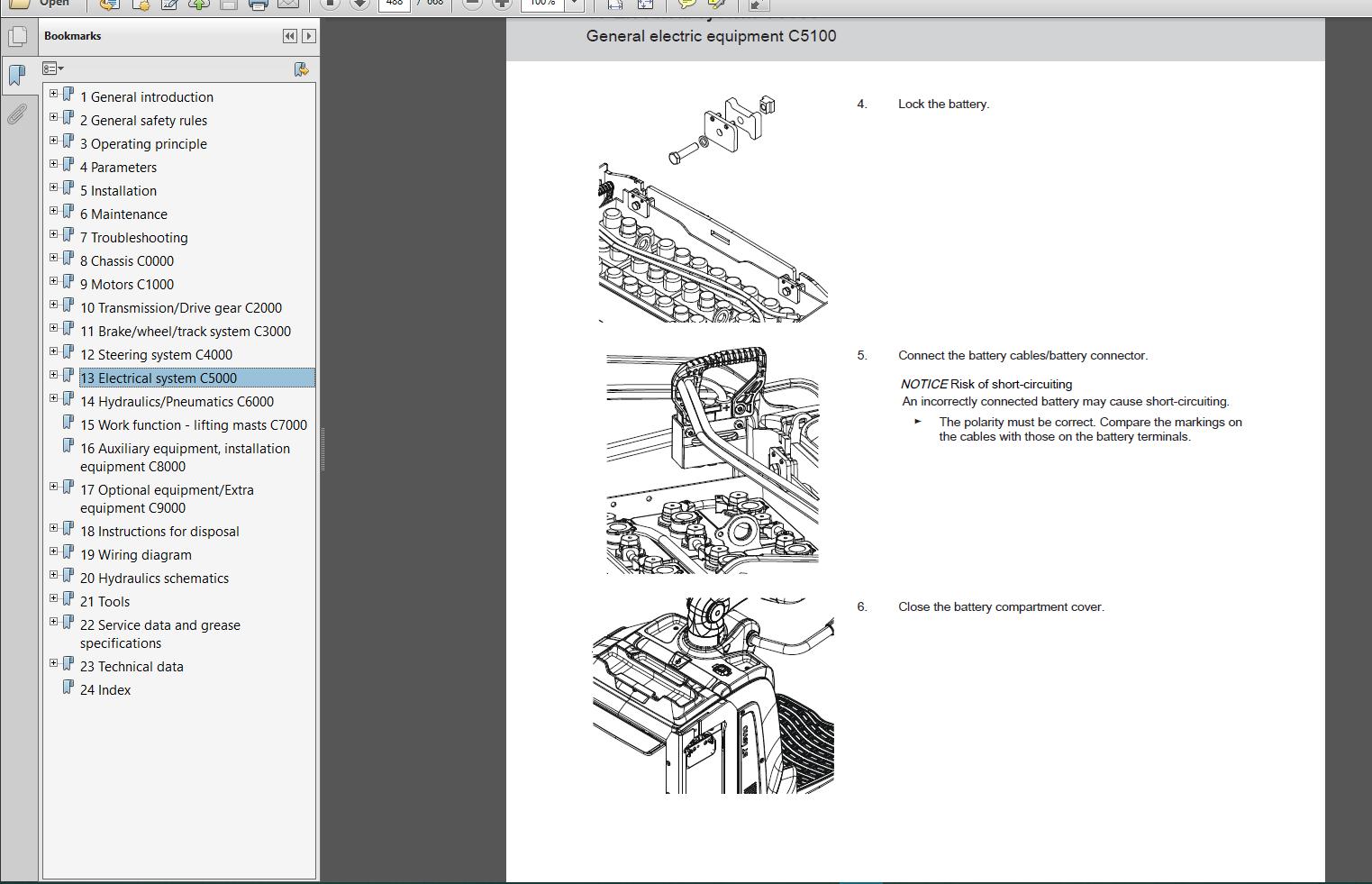Expand the 19 Wiring diagram bookmark
This screenshot has height=884, width=1372.
pyautogui.click(x=53, y=551)
